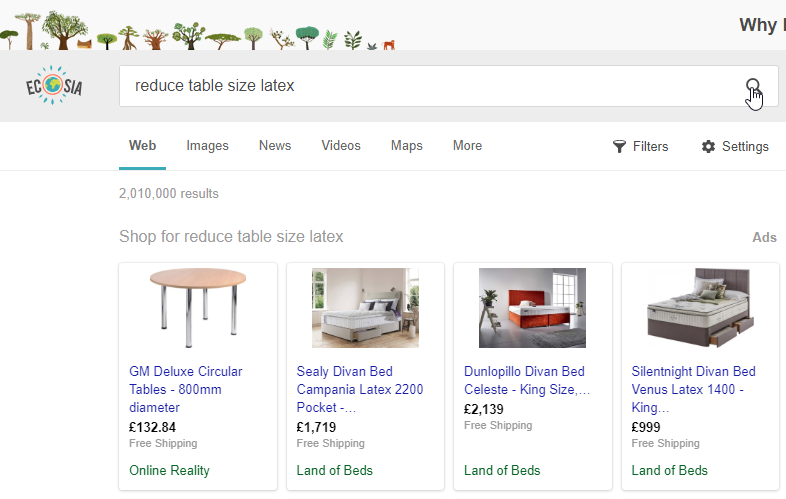
Task: Open the Maps tab
Action: pos(407,145)
